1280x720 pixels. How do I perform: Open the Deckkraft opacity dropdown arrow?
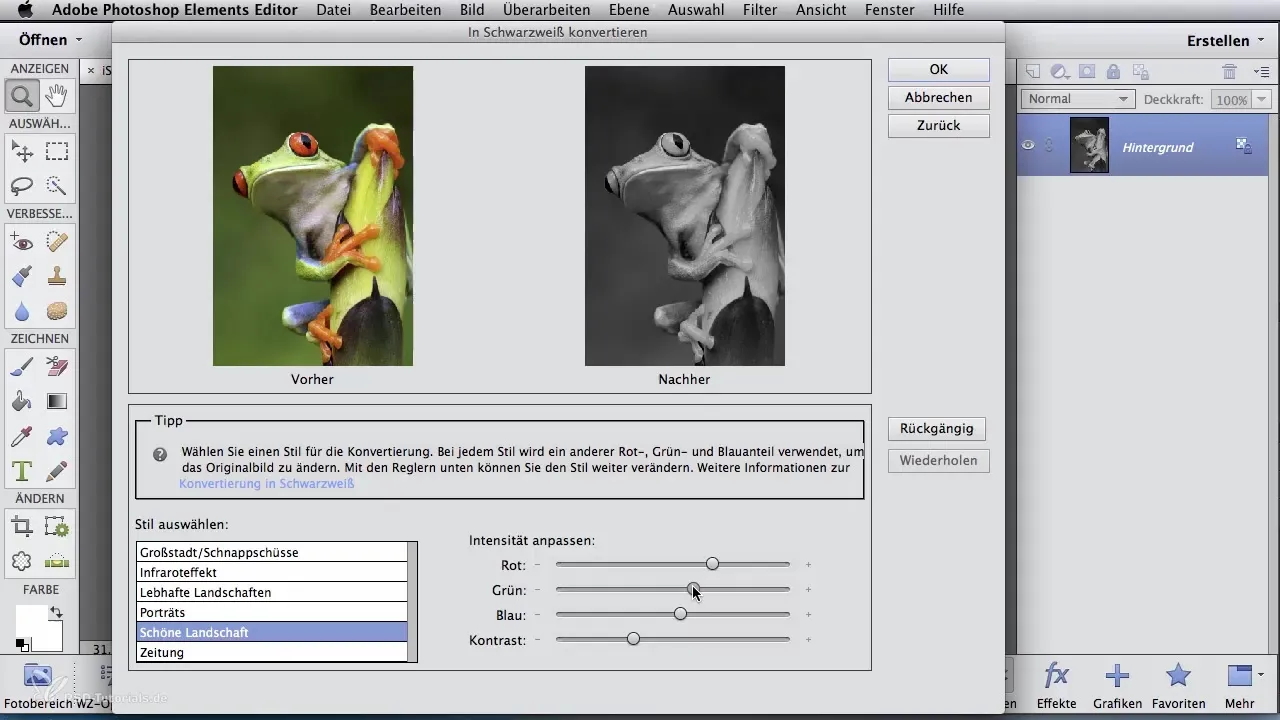pos(1262,99)
